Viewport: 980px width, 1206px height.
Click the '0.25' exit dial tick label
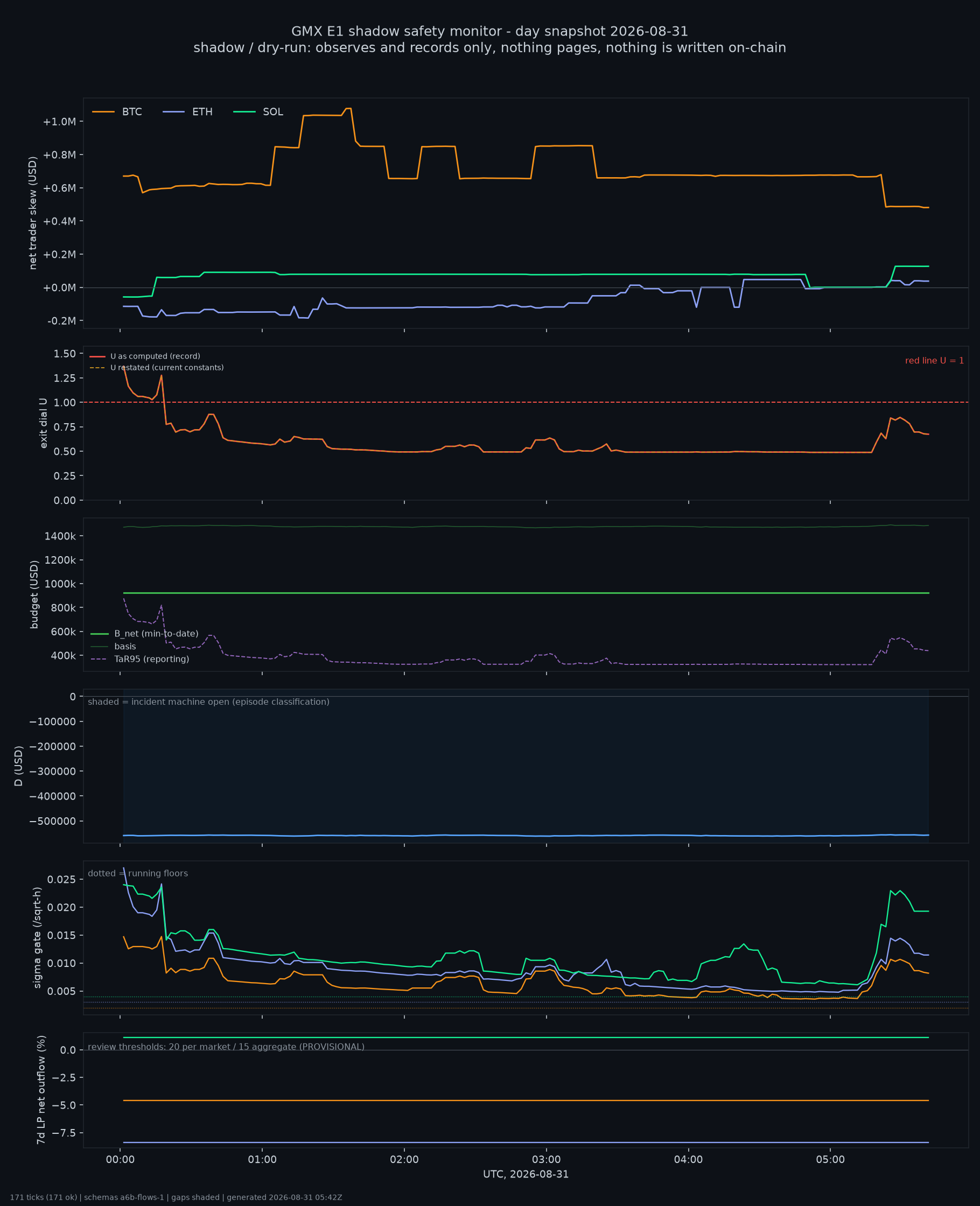tap(65, 476)
